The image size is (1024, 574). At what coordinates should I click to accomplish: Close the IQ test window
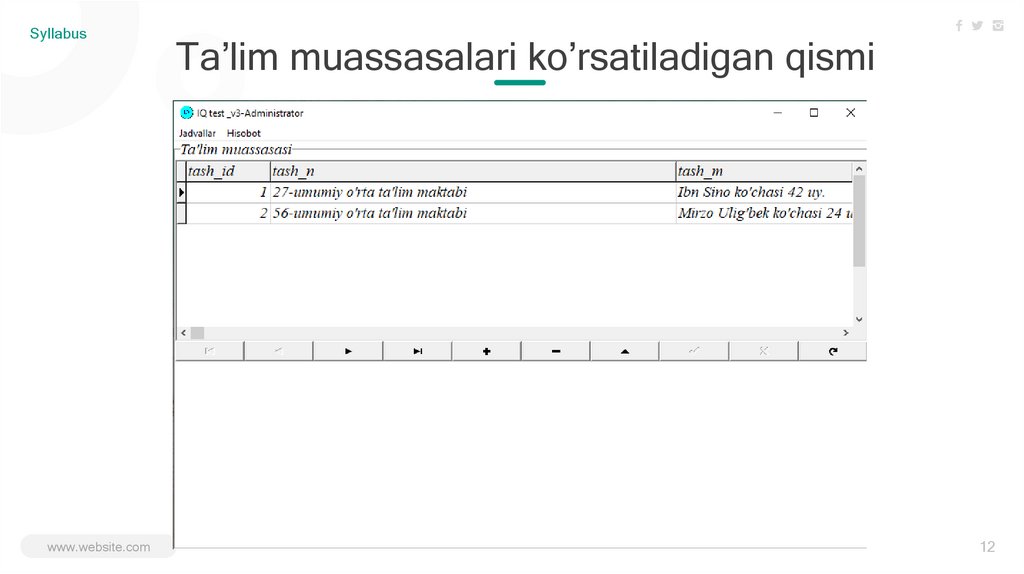pyautogui.click(x=850, y=113)
